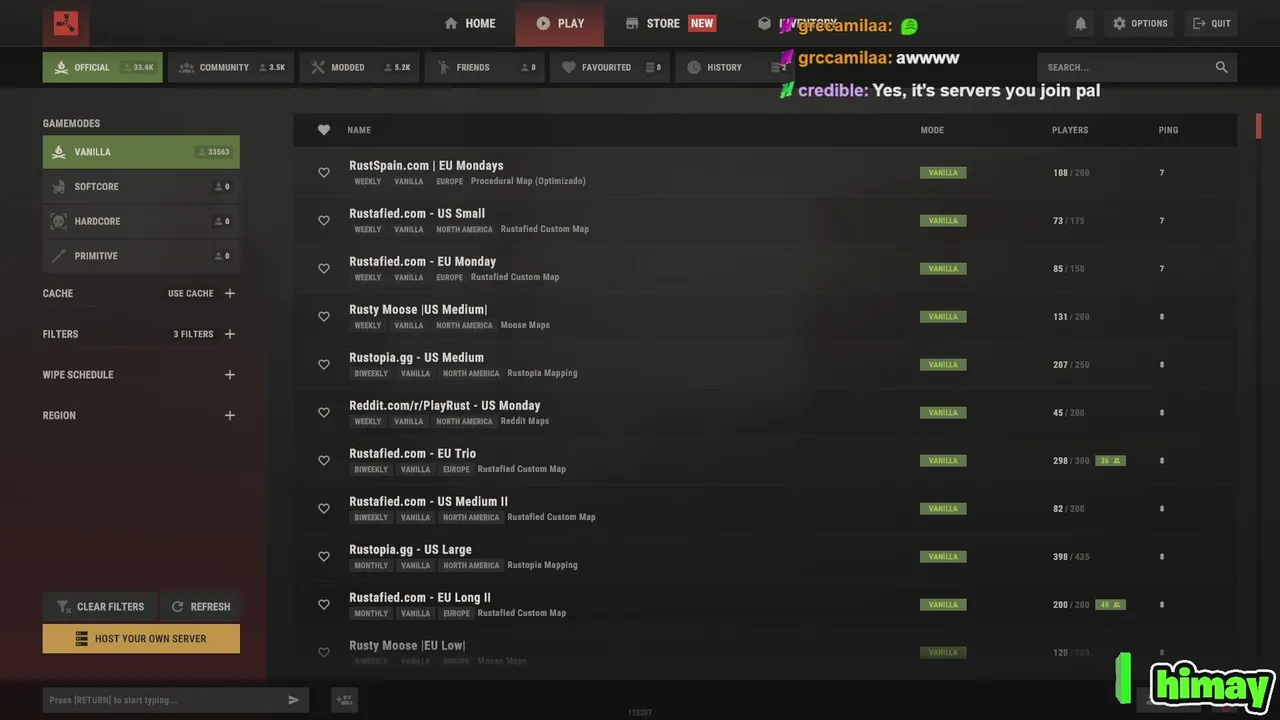Switch to the Friends servers tab
This screenshot has width=1280, height=720.
(x=485, y=67)
